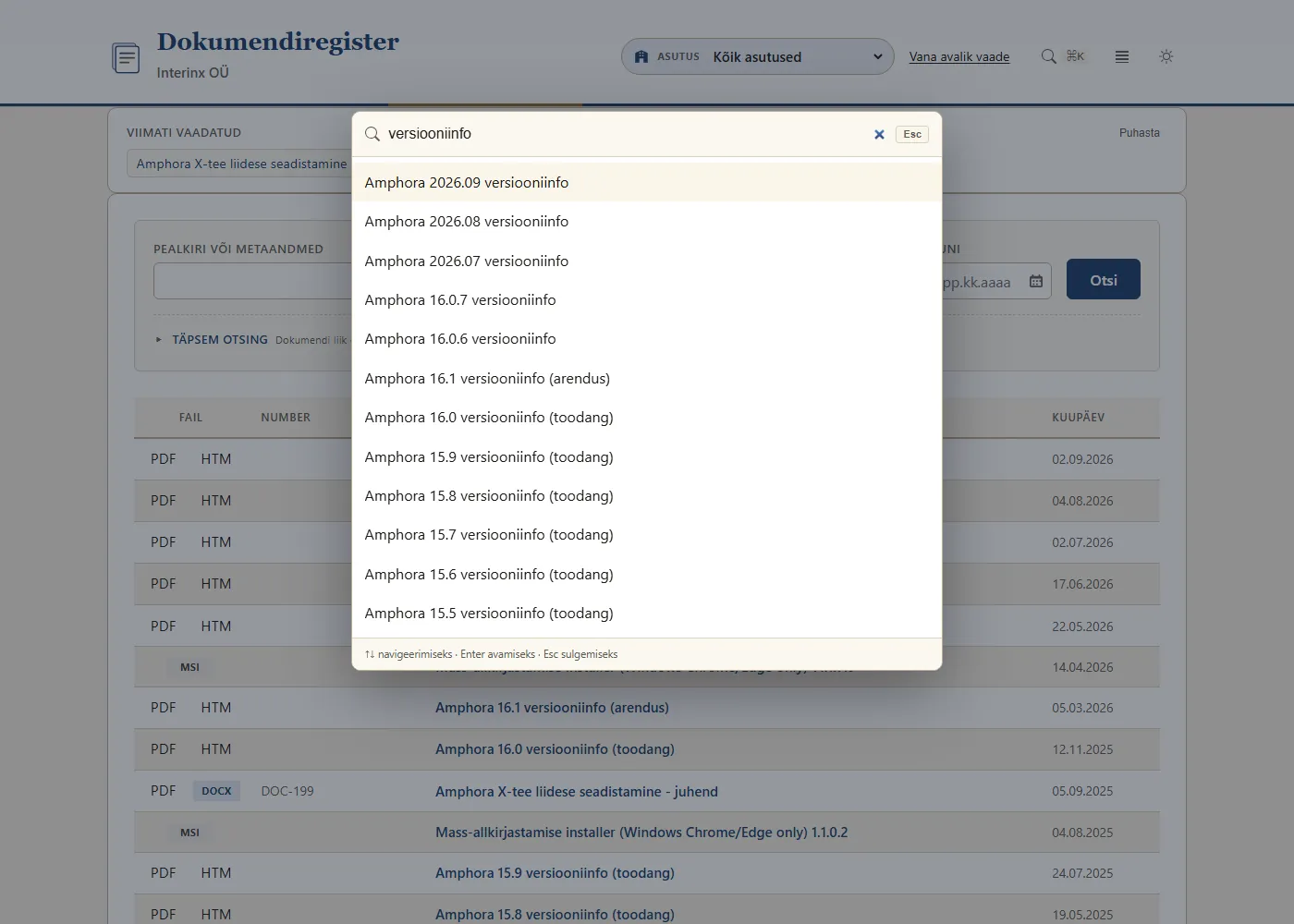
Task: Click the versiooniinfo search input field
Action: (x=624, y=134)
